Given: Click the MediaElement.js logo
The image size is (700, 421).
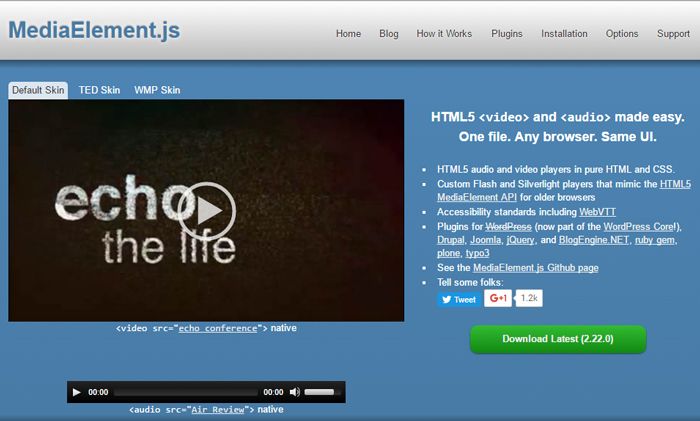Looking at the screenshot, I should tap(94, 30).
